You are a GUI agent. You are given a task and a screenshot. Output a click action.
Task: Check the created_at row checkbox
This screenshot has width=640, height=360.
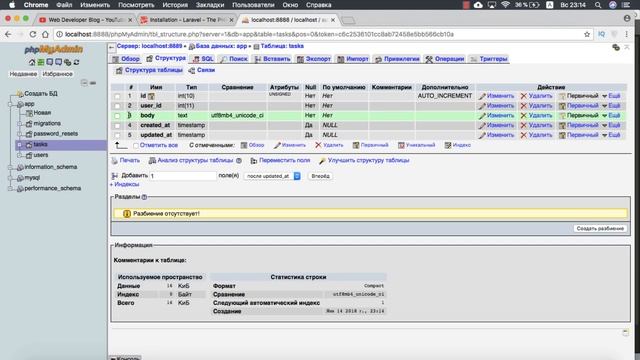(x=118, y=126)
